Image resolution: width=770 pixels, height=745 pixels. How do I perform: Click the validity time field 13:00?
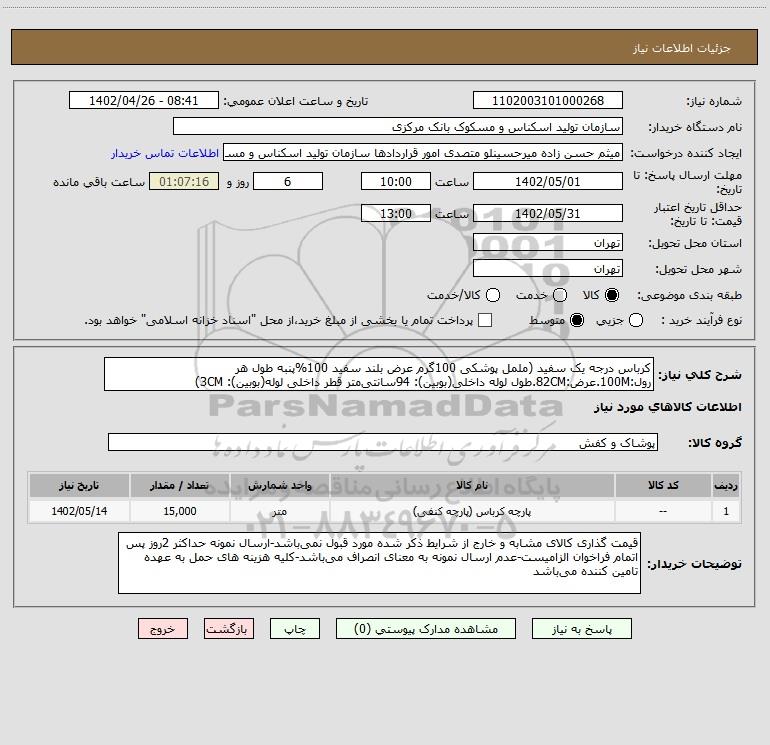(396, 214)
